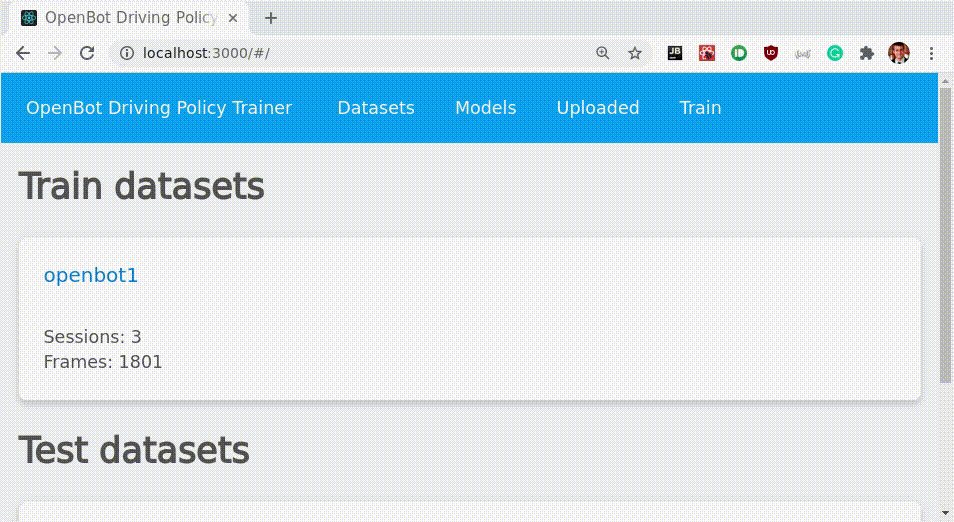Click the scrollbar down arrow

coord(945,514)
